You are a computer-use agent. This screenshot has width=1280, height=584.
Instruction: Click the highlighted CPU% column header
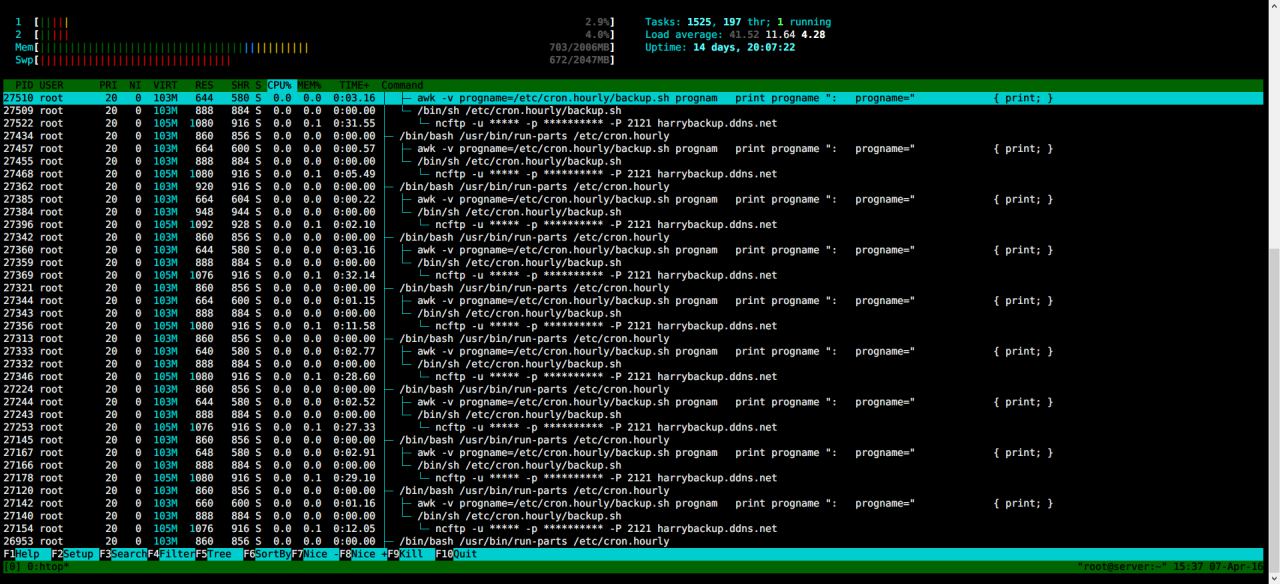coord(279,85)
